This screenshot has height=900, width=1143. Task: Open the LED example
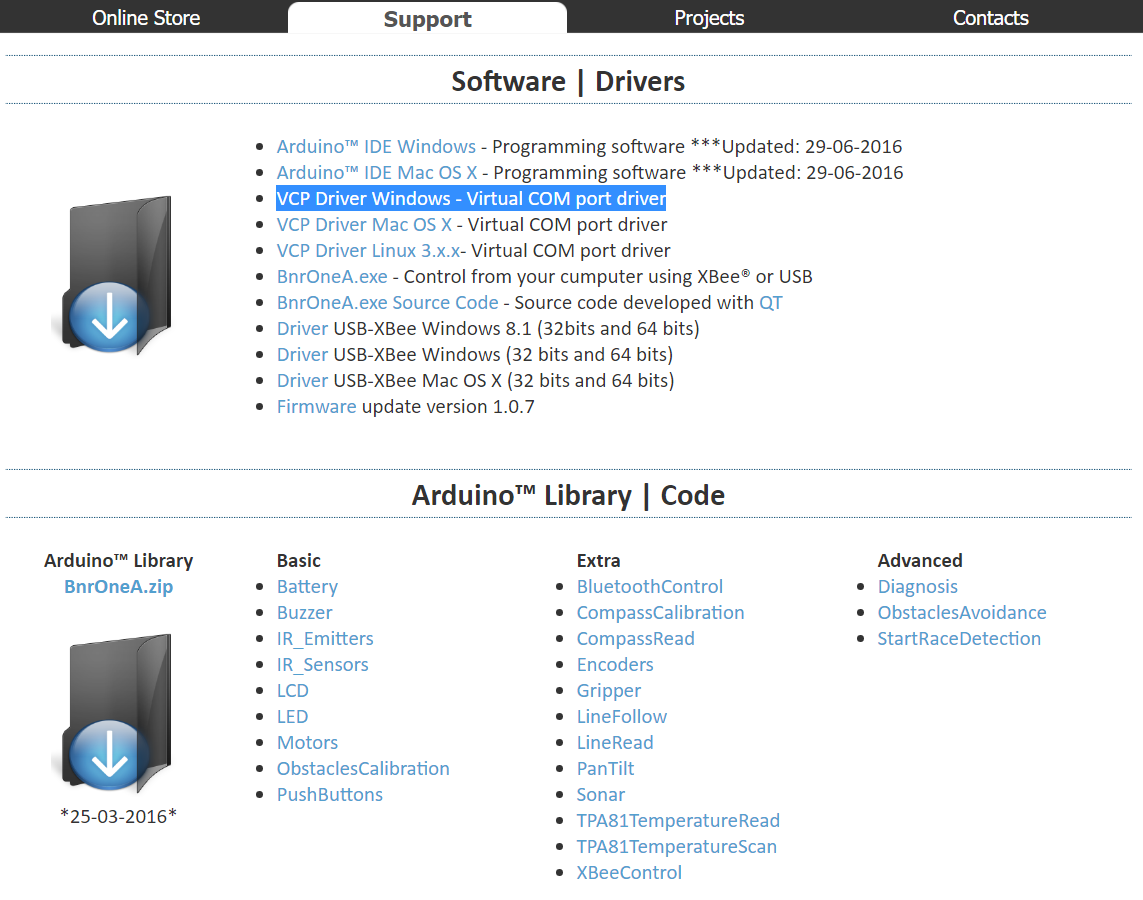click(292, 717)
